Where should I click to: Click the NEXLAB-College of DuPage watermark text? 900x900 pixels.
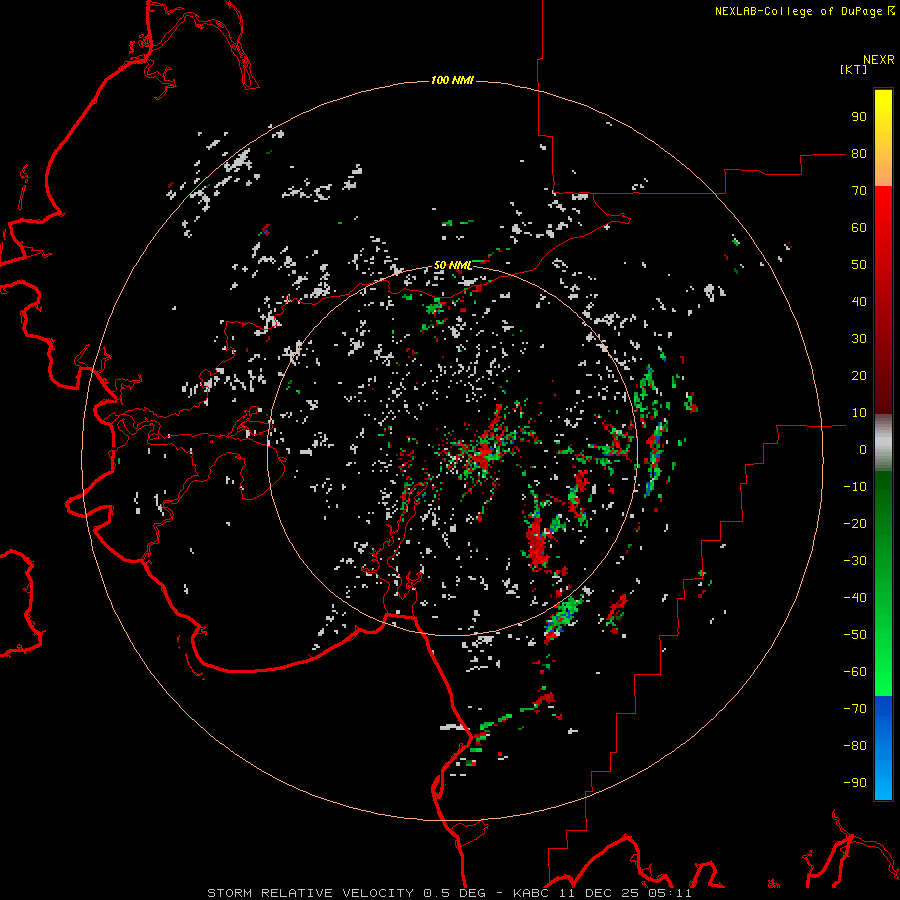coord(804,11)
